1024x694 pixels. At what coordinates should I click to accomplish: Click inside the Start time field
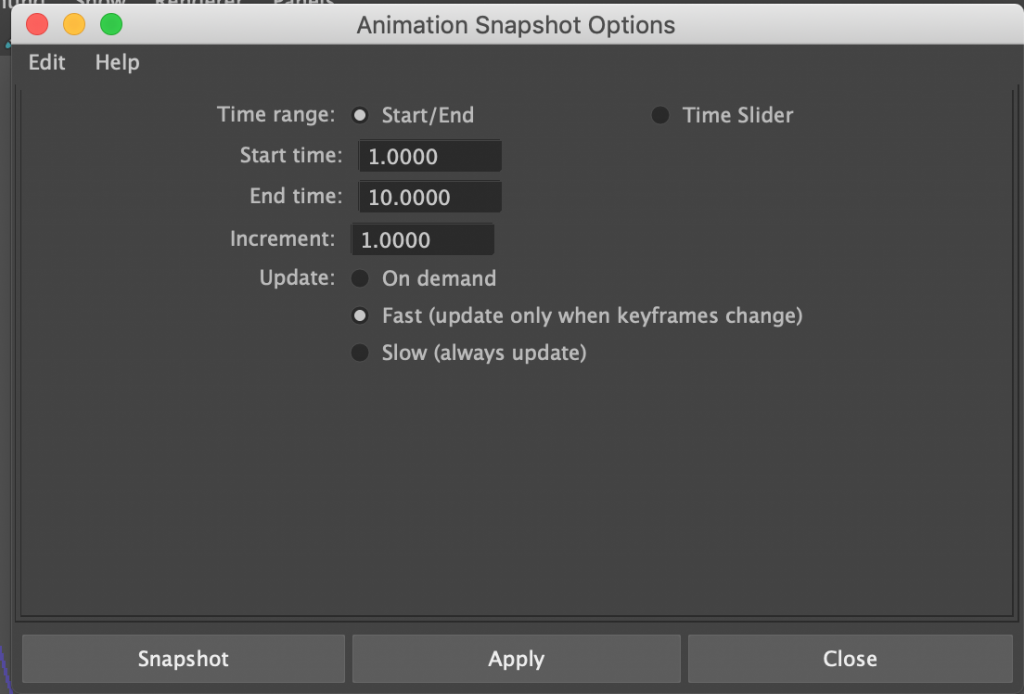pos(428,156)
